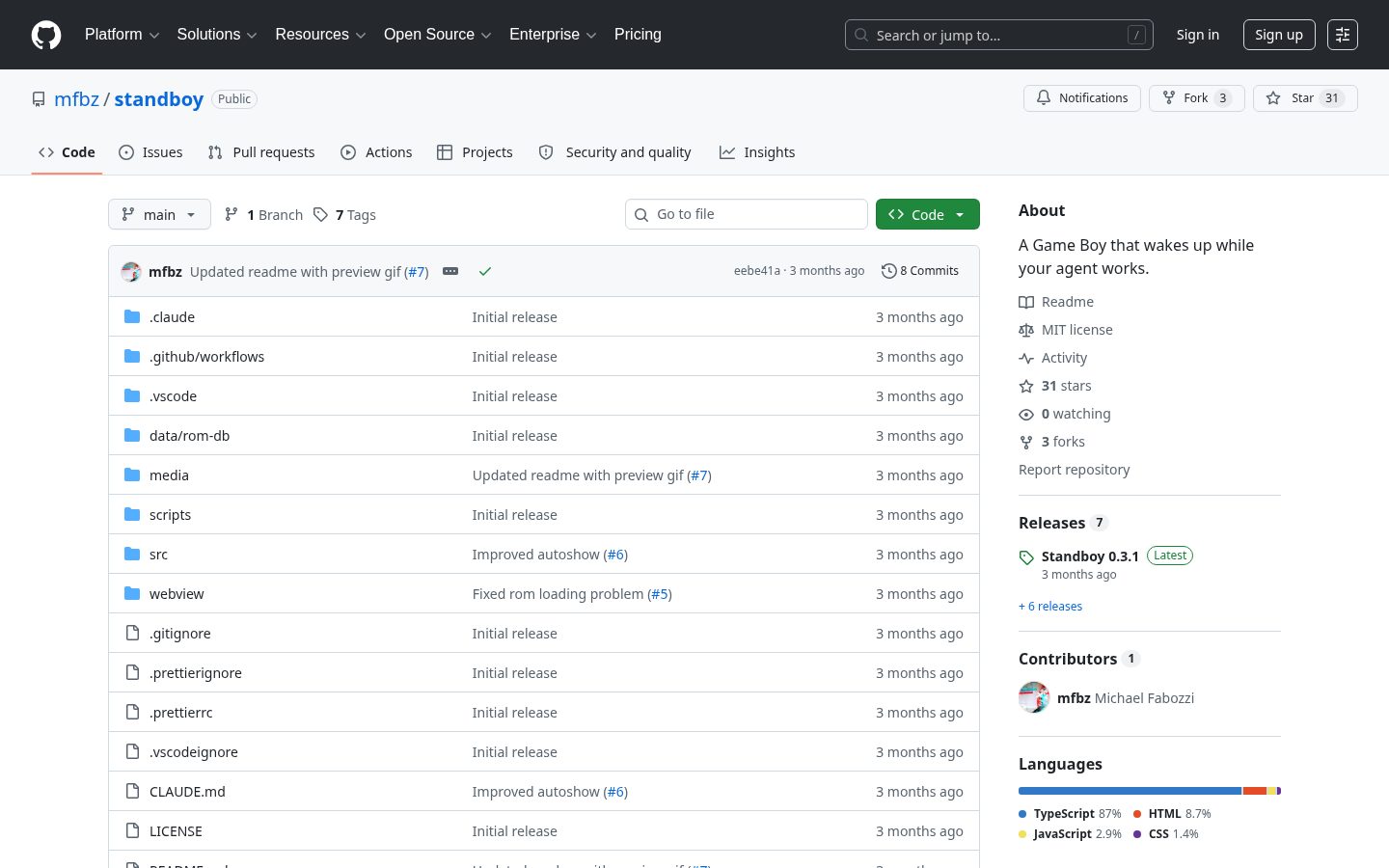
Task: Expand commit message ellipsis button
Action: click(450, 271)
